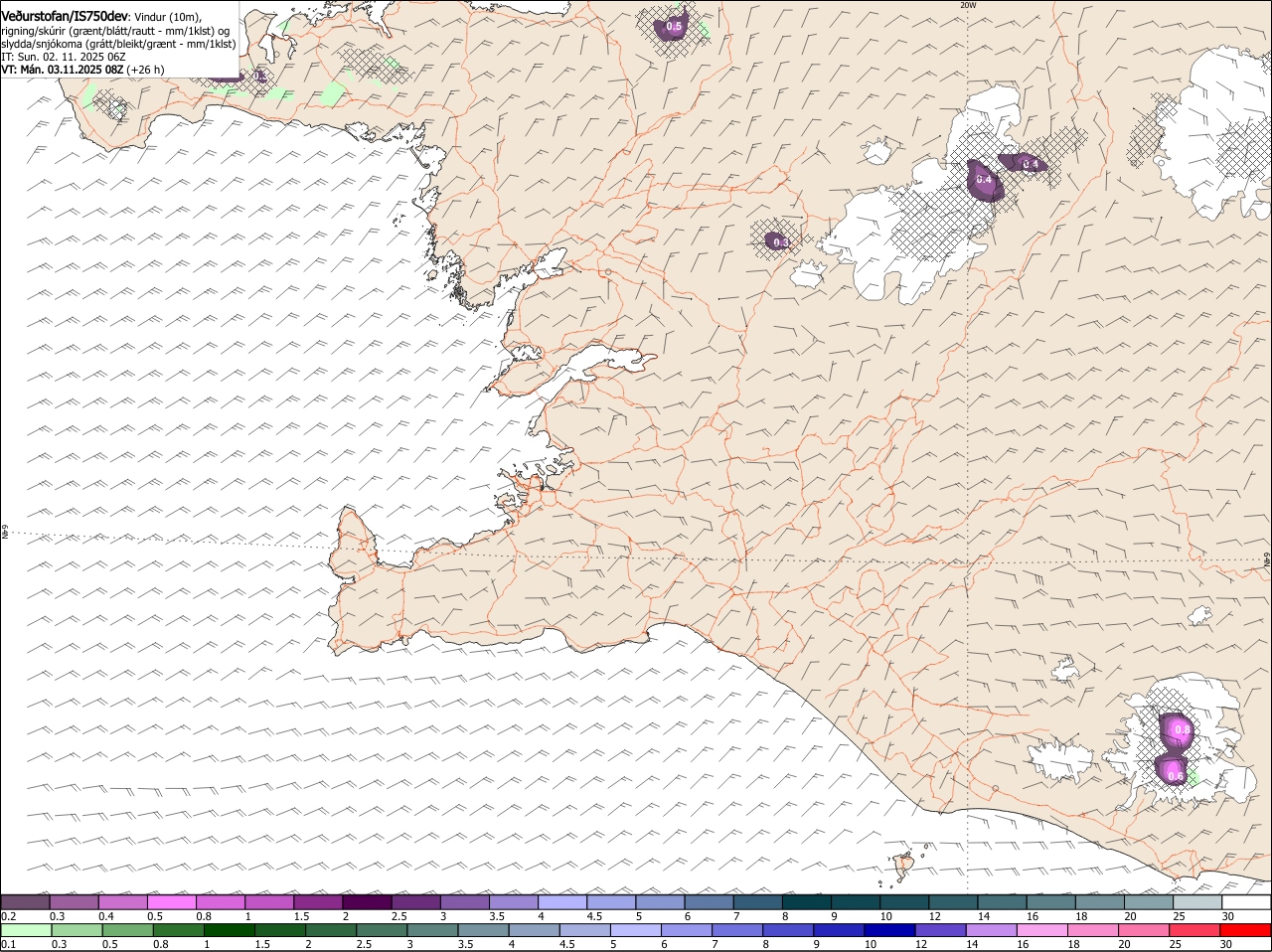Pick bottom-row pink swatch starting at 18

coord(1093,930)
